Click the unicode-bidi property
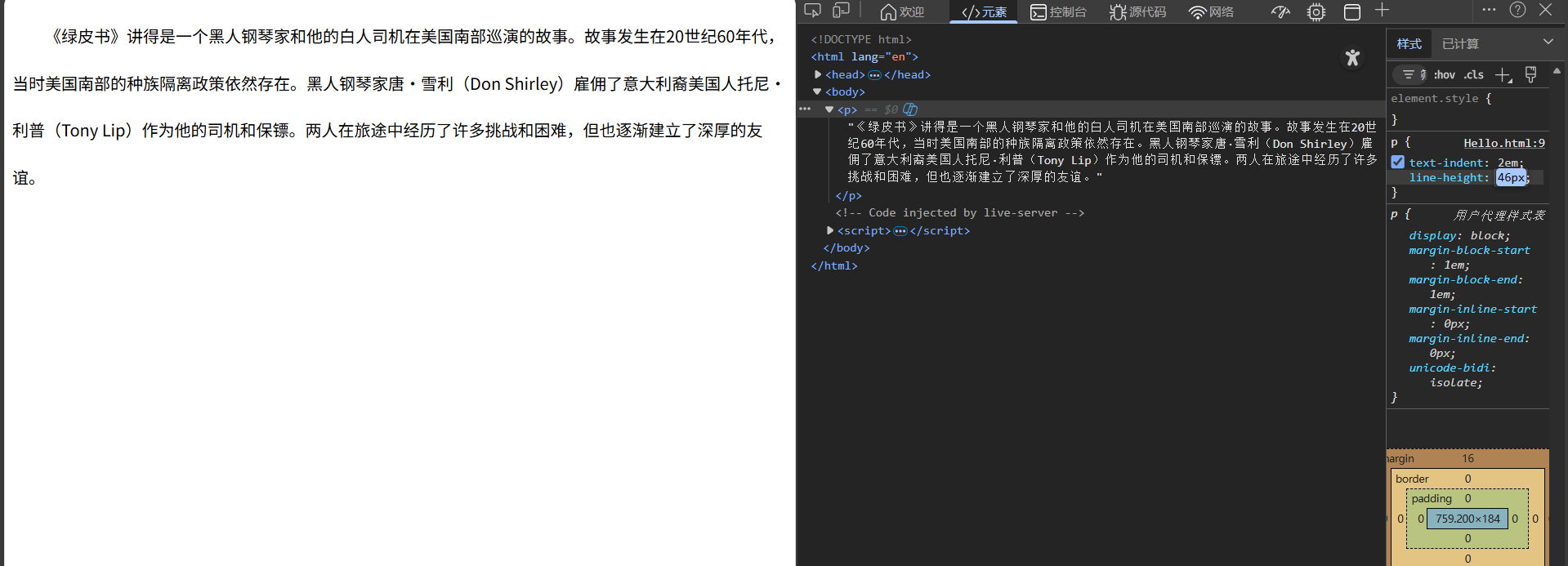This screenshot has height=566, width=1568. pyautogui.click(x=1450, y=368)
